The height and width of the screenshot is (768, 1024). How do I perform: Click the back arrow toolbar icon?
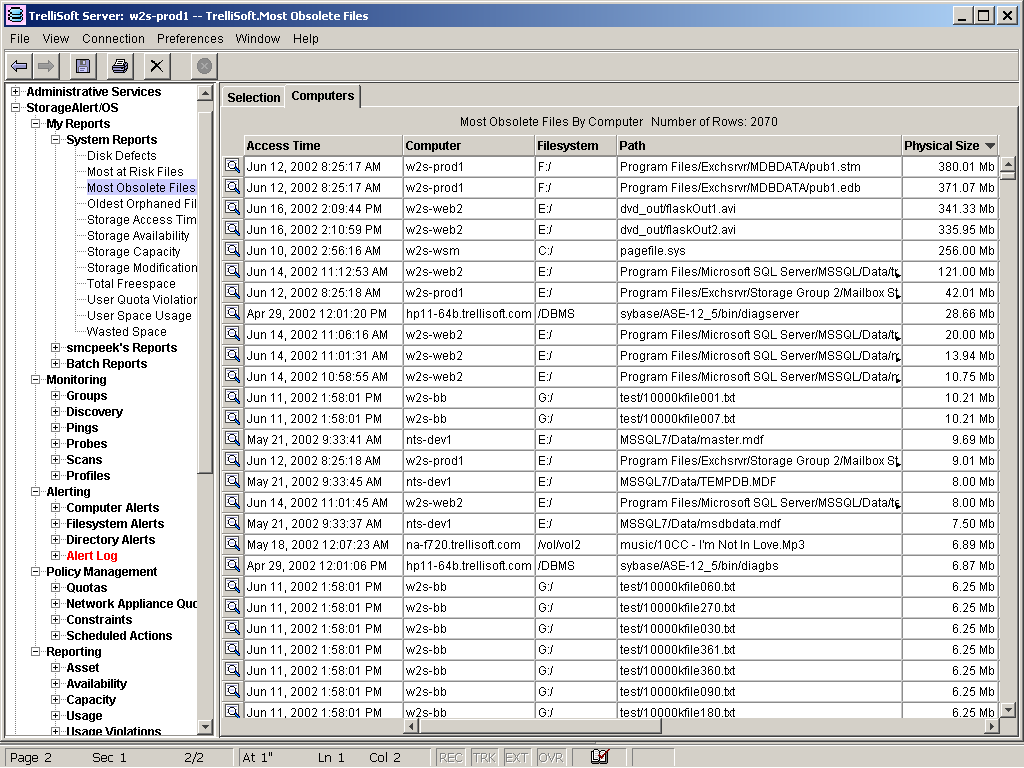(20, 66)
